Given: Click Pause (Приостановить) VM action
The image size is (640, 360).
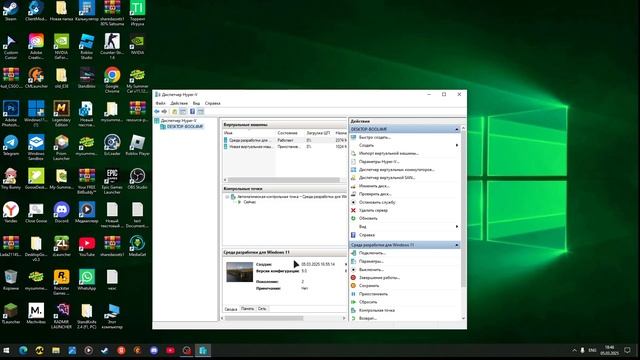Looking at the screenshot, I should (x=373, y=294).
